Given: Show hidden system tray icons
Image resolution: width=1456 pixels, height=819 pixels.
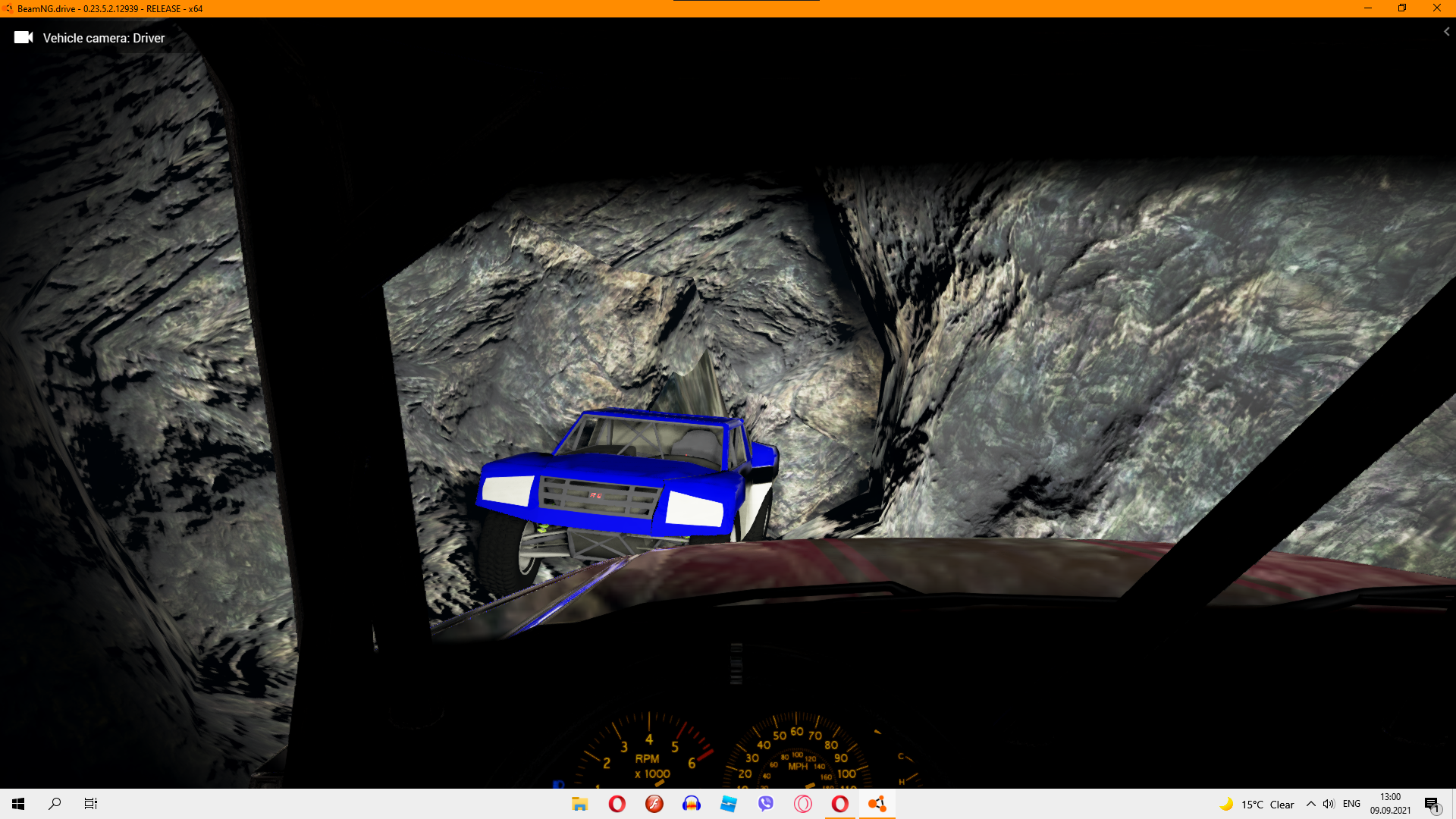Looking at the screenshot, I should (x=1310, y=804).
